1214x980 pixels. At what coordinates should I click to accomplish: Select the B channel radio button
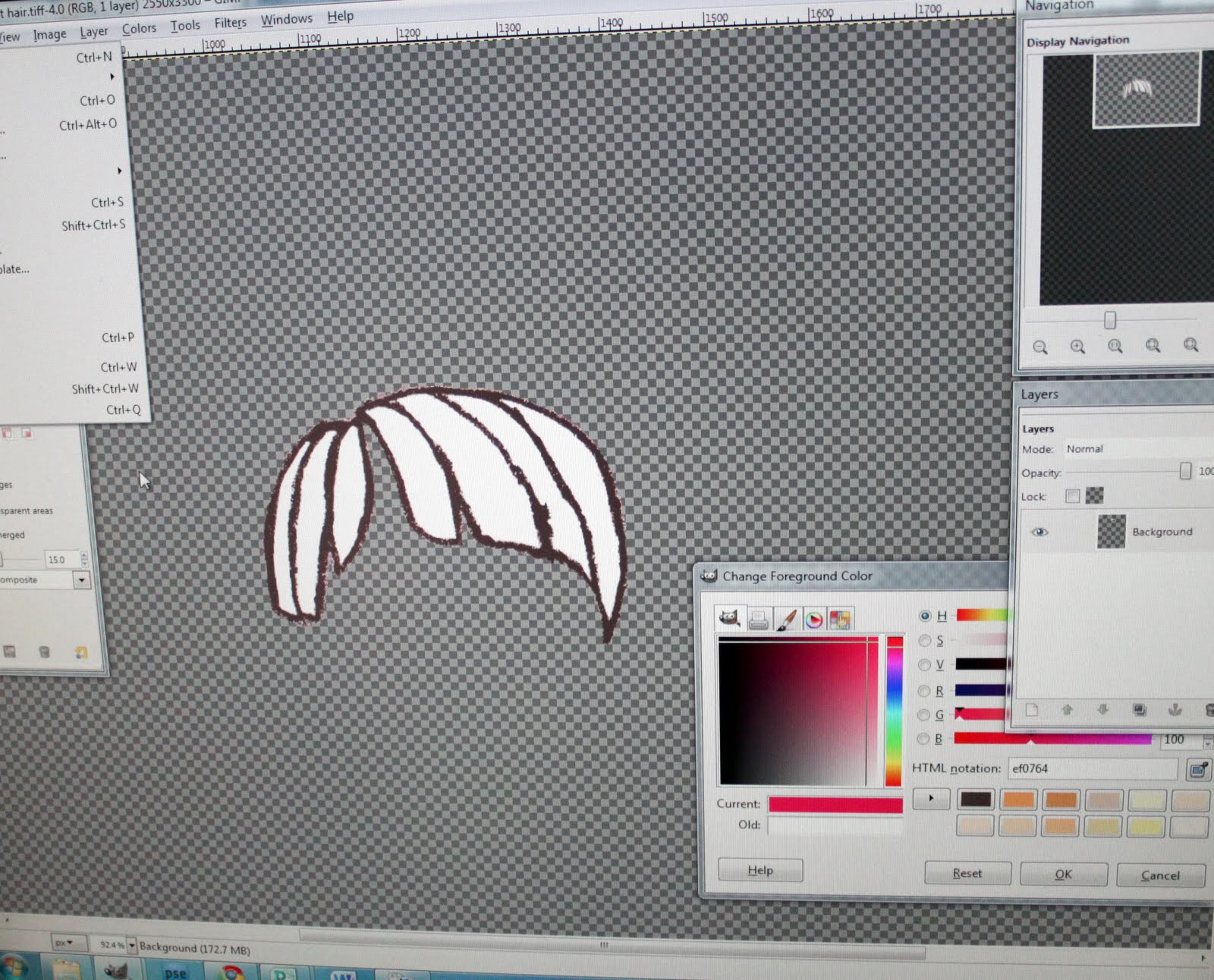pyautogui.click(x=924, y=740)
